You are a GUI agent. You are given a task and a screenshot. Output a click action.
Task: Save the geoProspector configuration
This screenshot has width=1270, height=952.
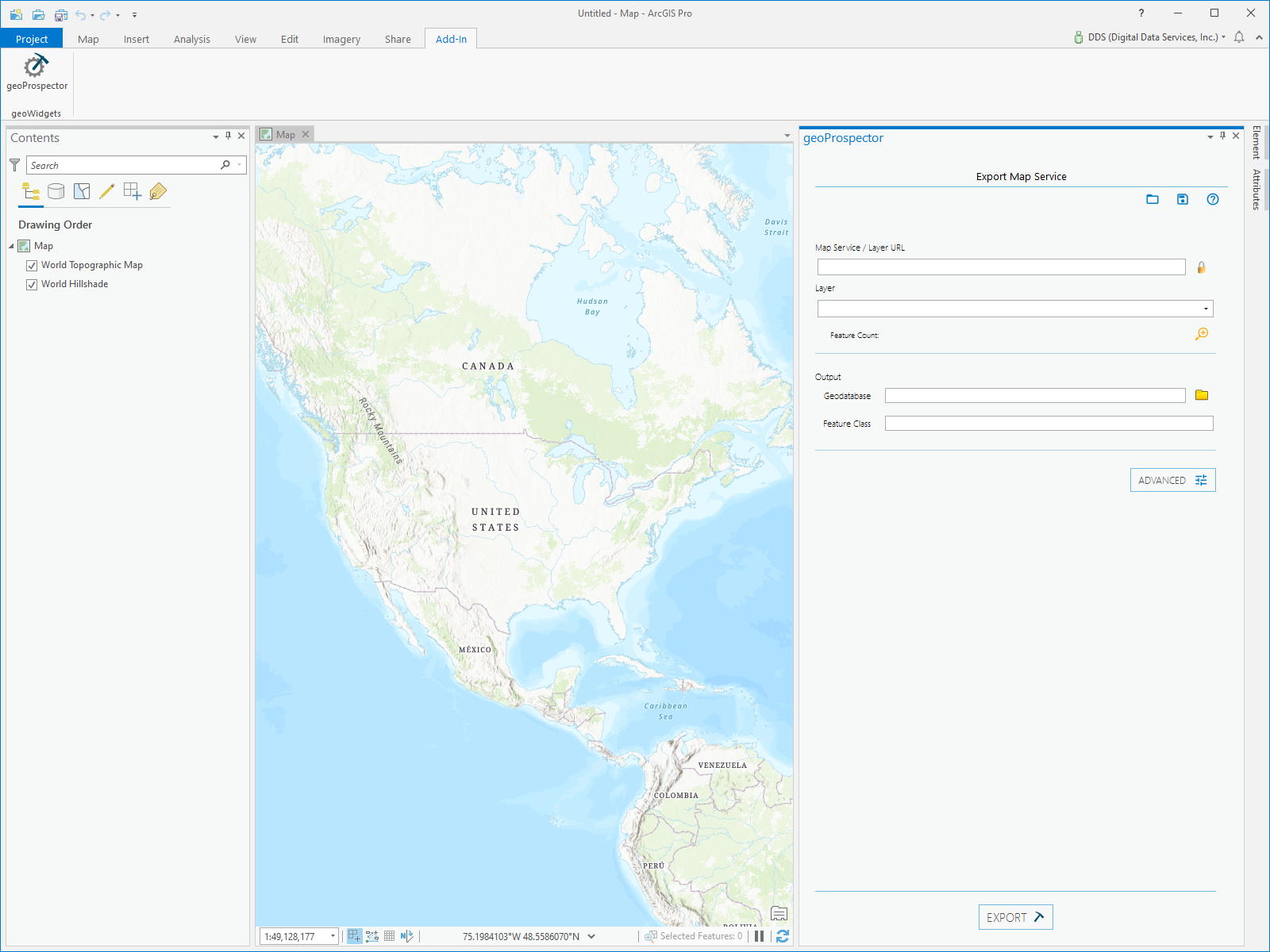tap(1183, 199)
